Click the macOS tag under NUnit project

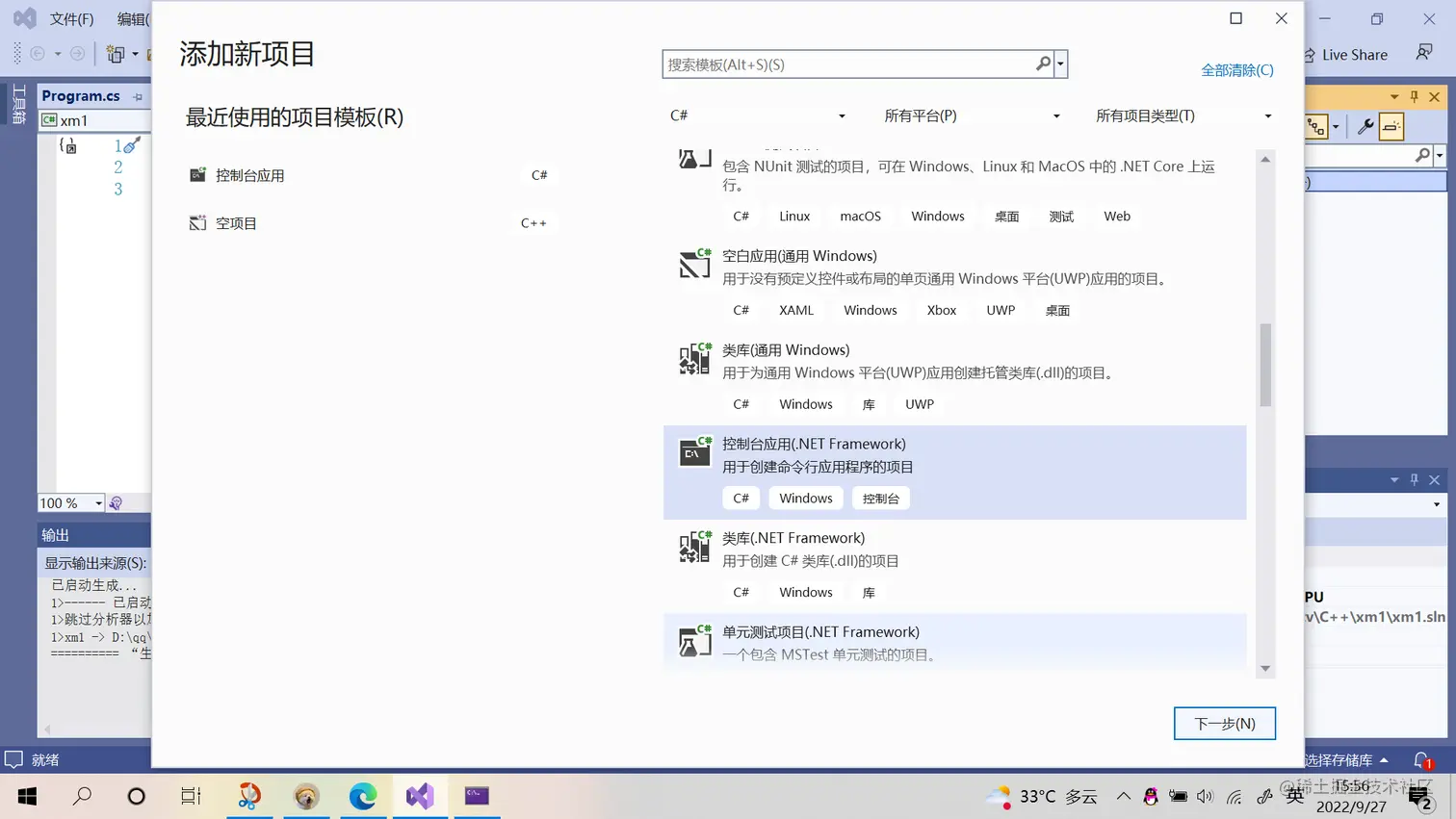[860, 217]
